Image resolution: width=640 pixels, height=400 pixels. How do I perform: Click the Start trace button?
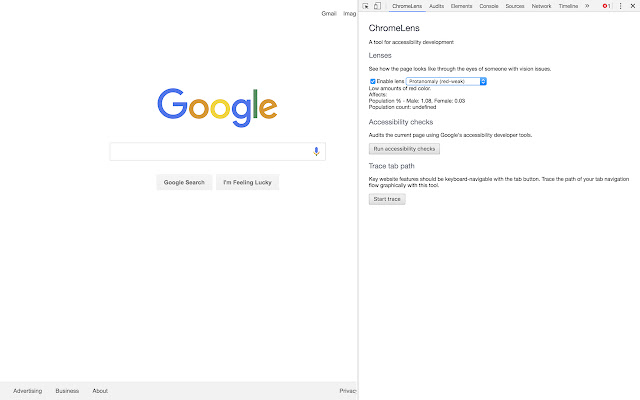(387, 199)
